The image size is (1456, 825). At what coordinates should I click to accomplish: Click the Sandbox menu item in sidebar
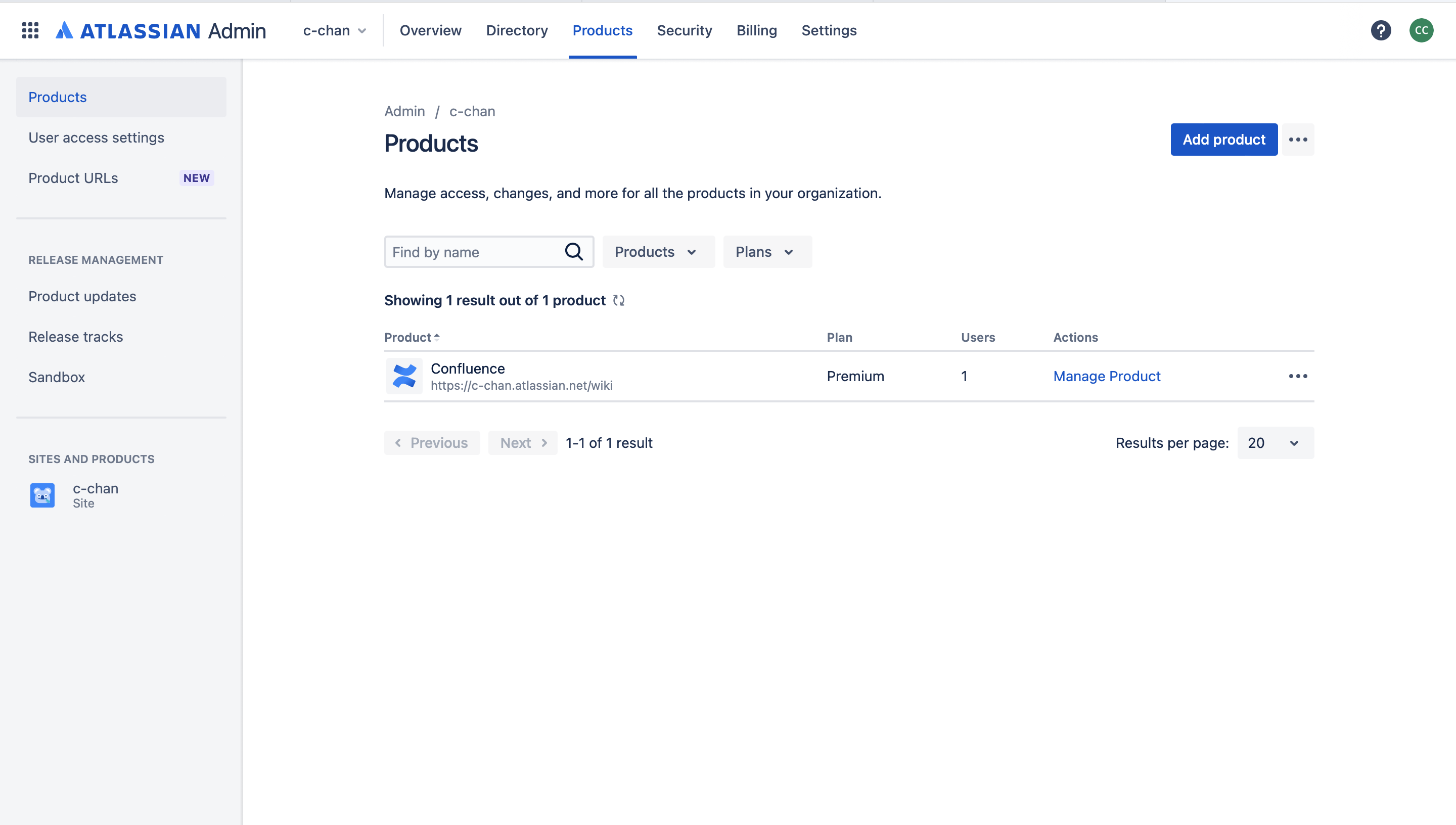(56, 376)
